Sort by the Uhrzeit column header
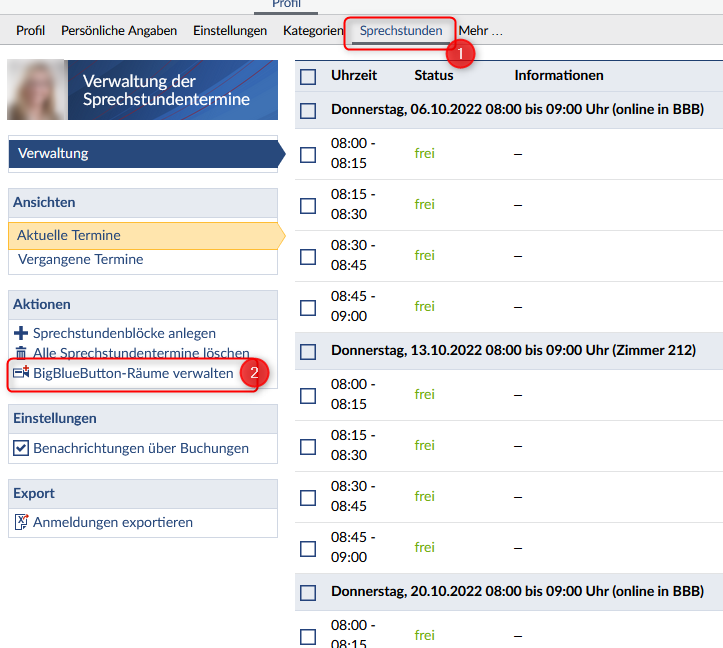 click(x=352, y=76)
